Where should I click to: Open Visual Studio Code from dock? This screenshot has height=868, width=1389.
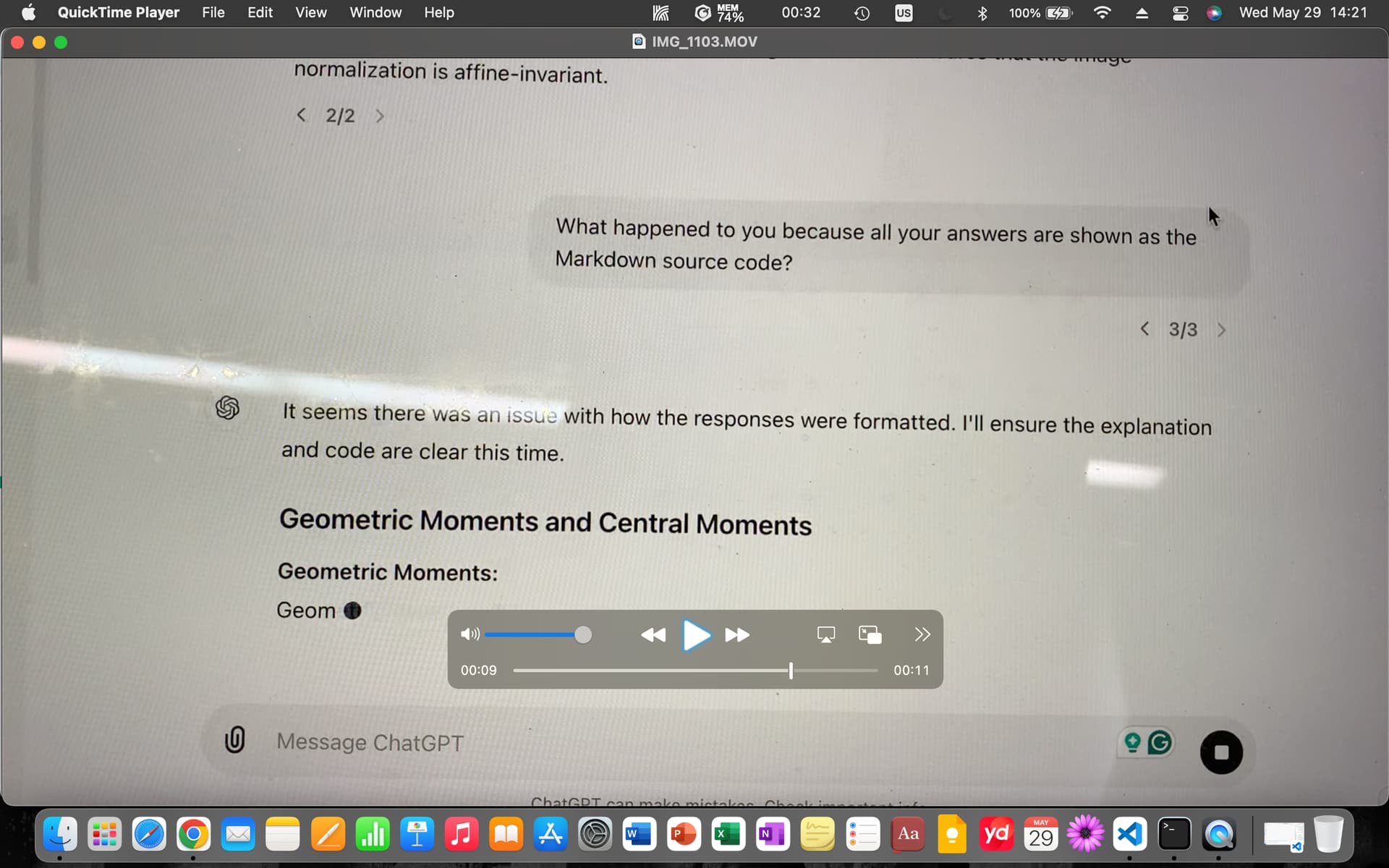click(x=1130, y=835)
